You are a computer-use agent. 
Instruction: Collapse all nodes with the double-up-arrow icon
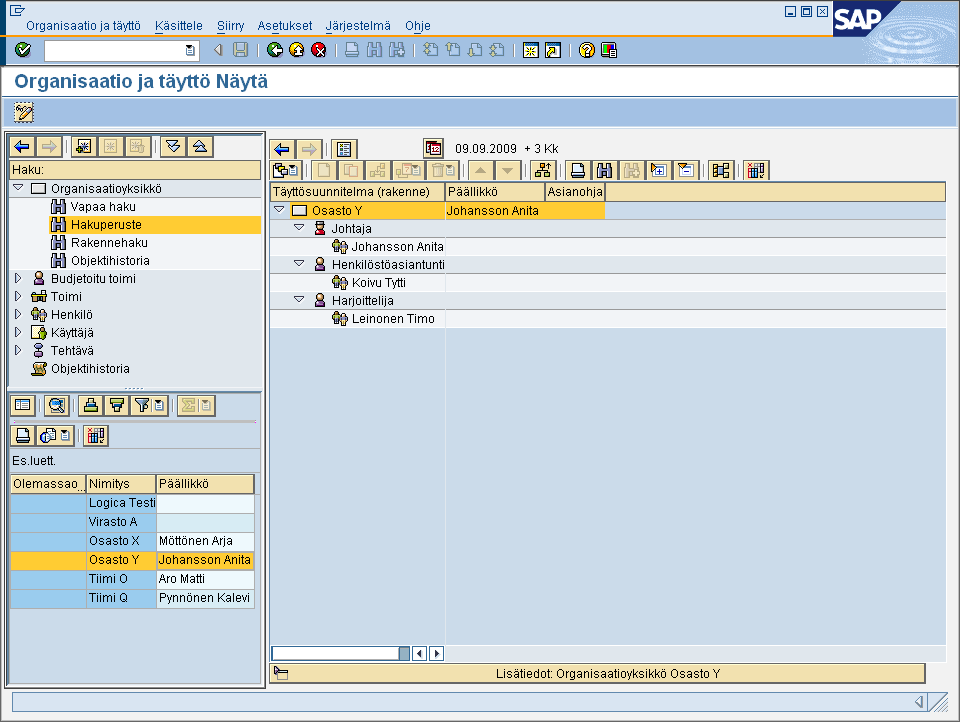[200, 147]
